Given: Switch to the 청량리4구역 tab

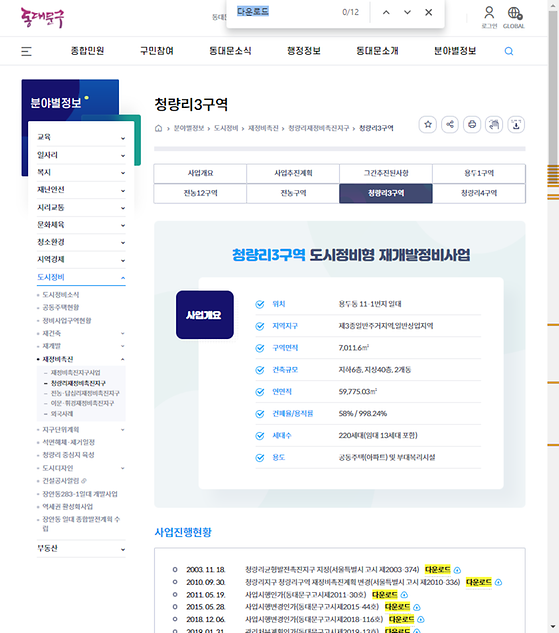Looking at the screenshot, I should [479, 193].
